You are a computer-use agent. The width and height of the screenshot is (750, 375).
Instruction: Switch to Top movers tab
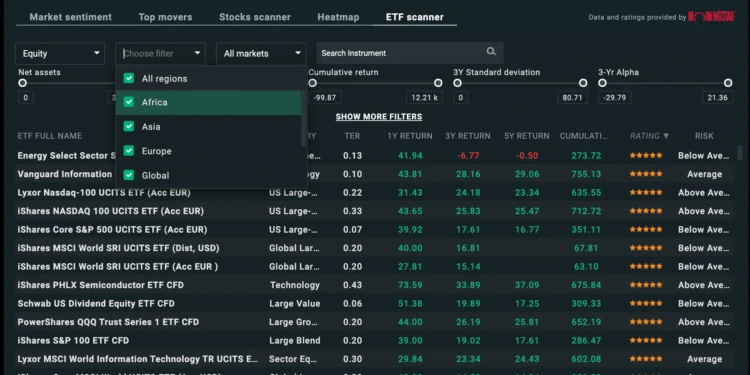pos(165,17)
